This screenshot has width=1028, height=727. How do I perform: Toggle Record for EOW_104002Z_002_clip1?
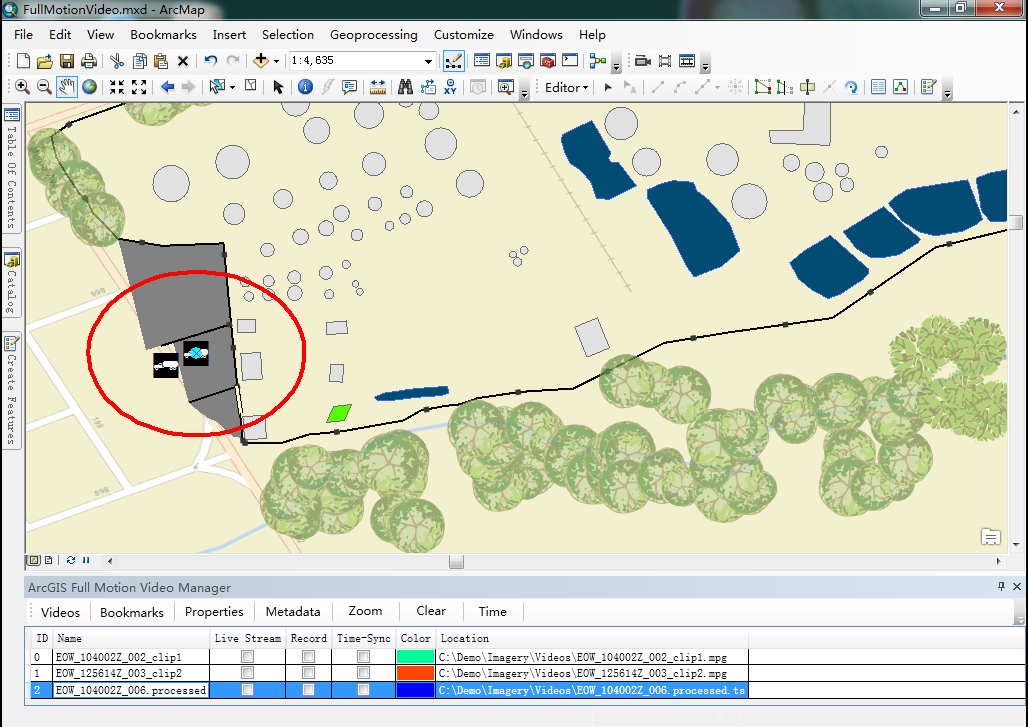tap(308, 656)
